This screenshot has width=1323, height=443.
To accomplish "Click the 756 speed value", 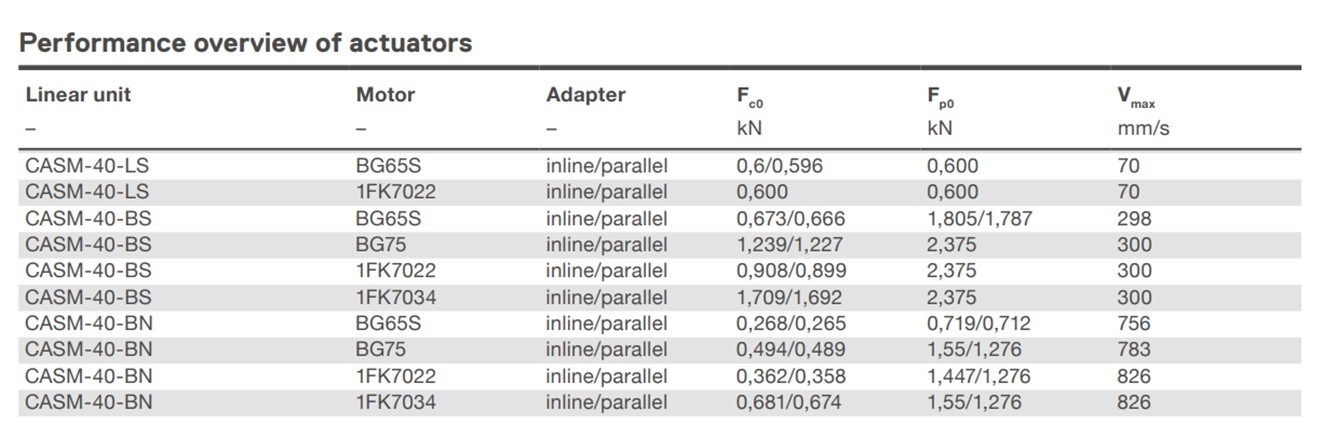I will click(1134, 324).
